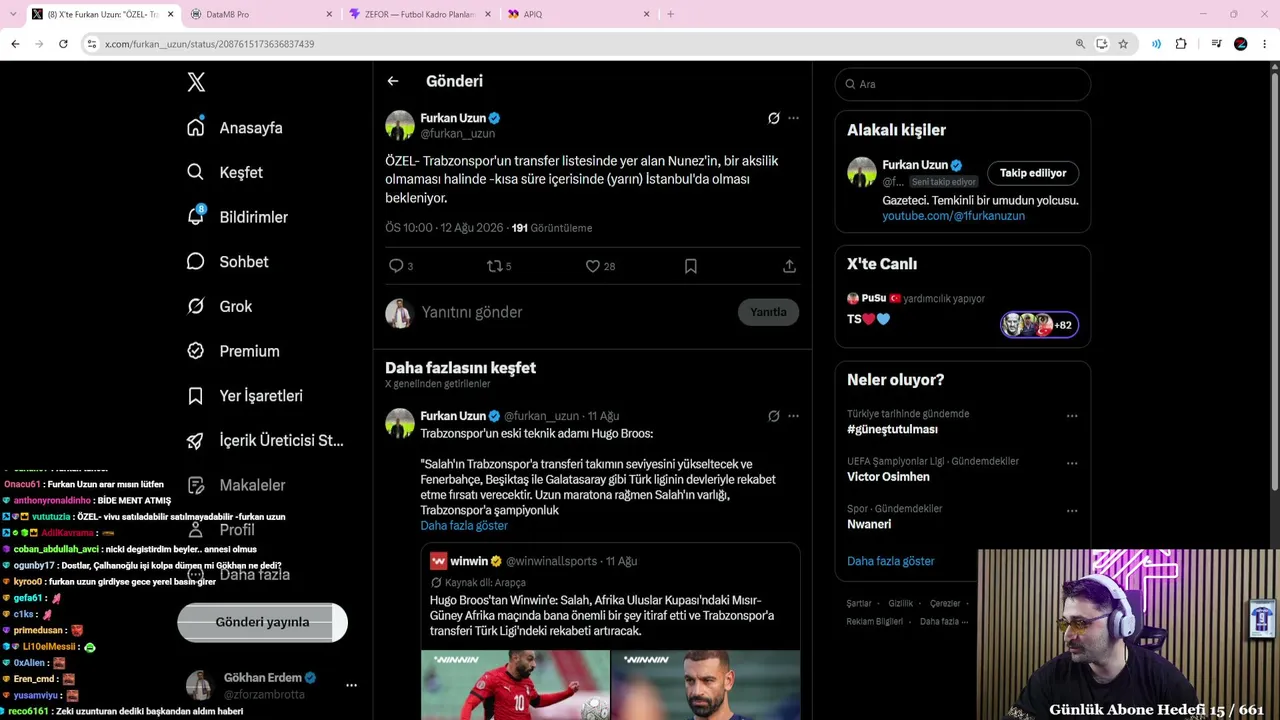Open Grok actions on the Hugo Broos post
Screen dimensions: 1280x720
[x=773, y=416]
